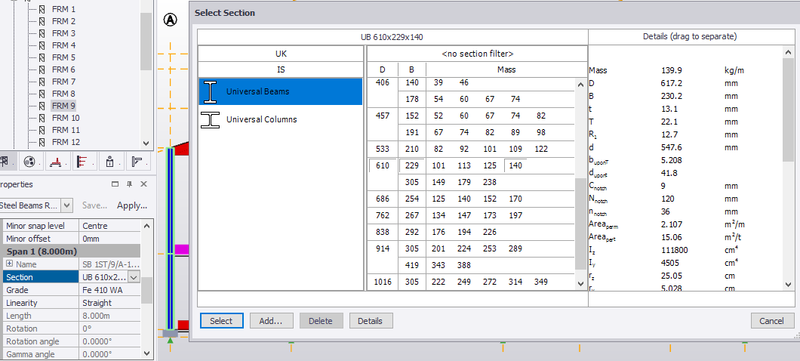Select the Universal Beams section type
Screen dimensions: 800x361
point(281,92)
